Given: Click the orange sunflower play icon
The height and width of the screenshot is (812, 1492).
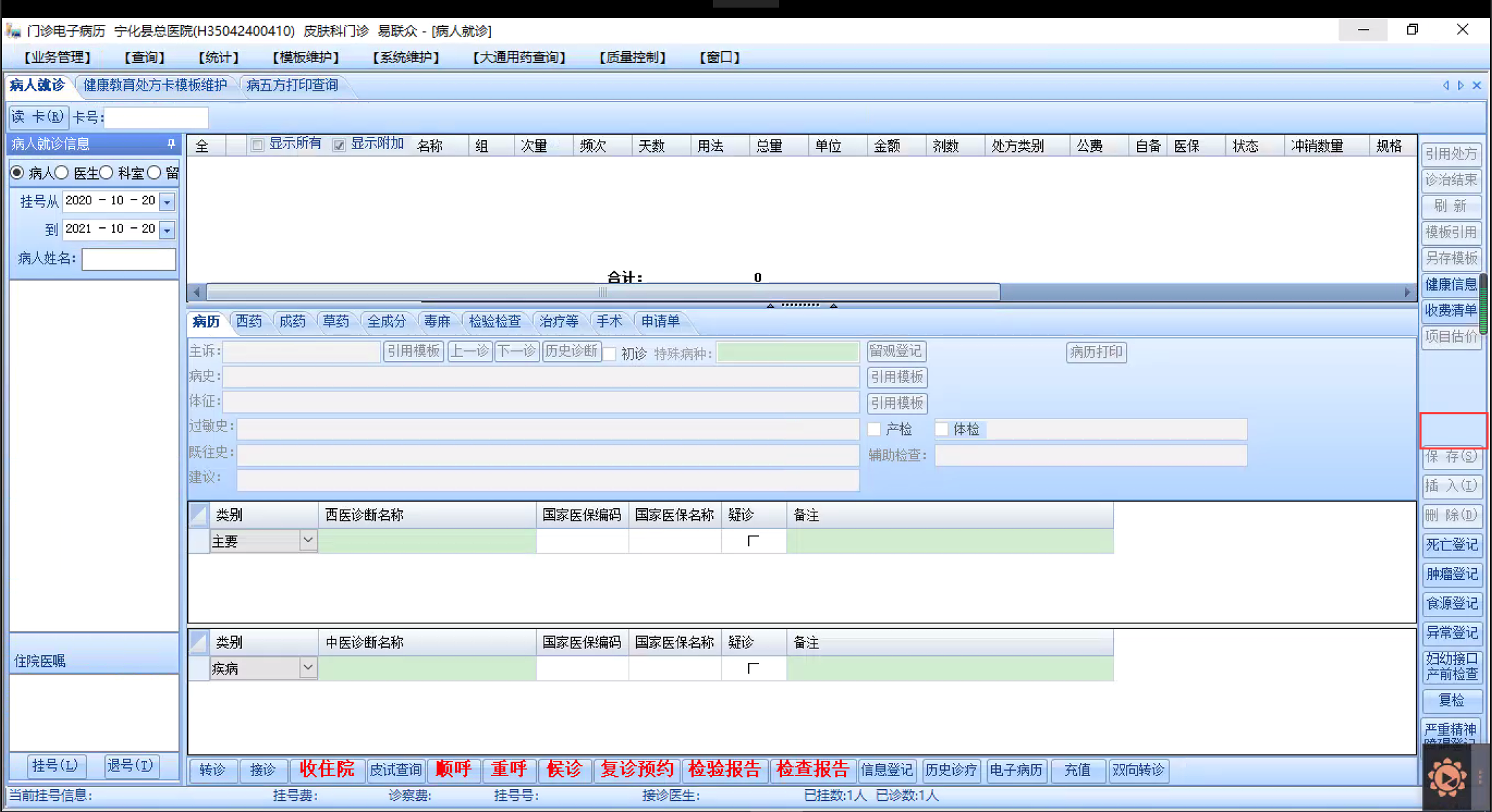Looking at the screenshot, I should pos(1447,778).
